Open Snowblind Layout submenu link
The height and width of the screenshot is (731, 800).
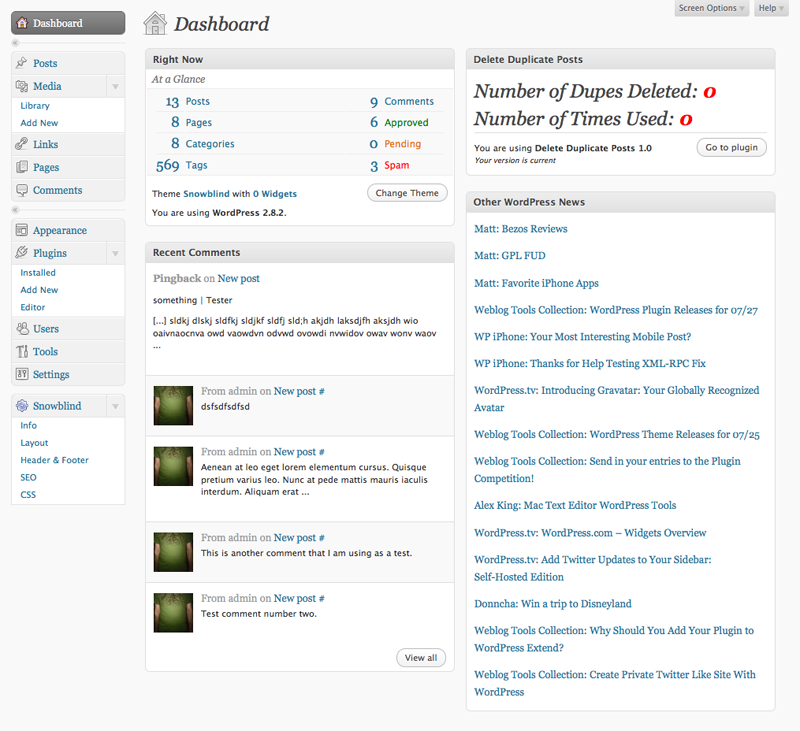click(x=34, y=443)
